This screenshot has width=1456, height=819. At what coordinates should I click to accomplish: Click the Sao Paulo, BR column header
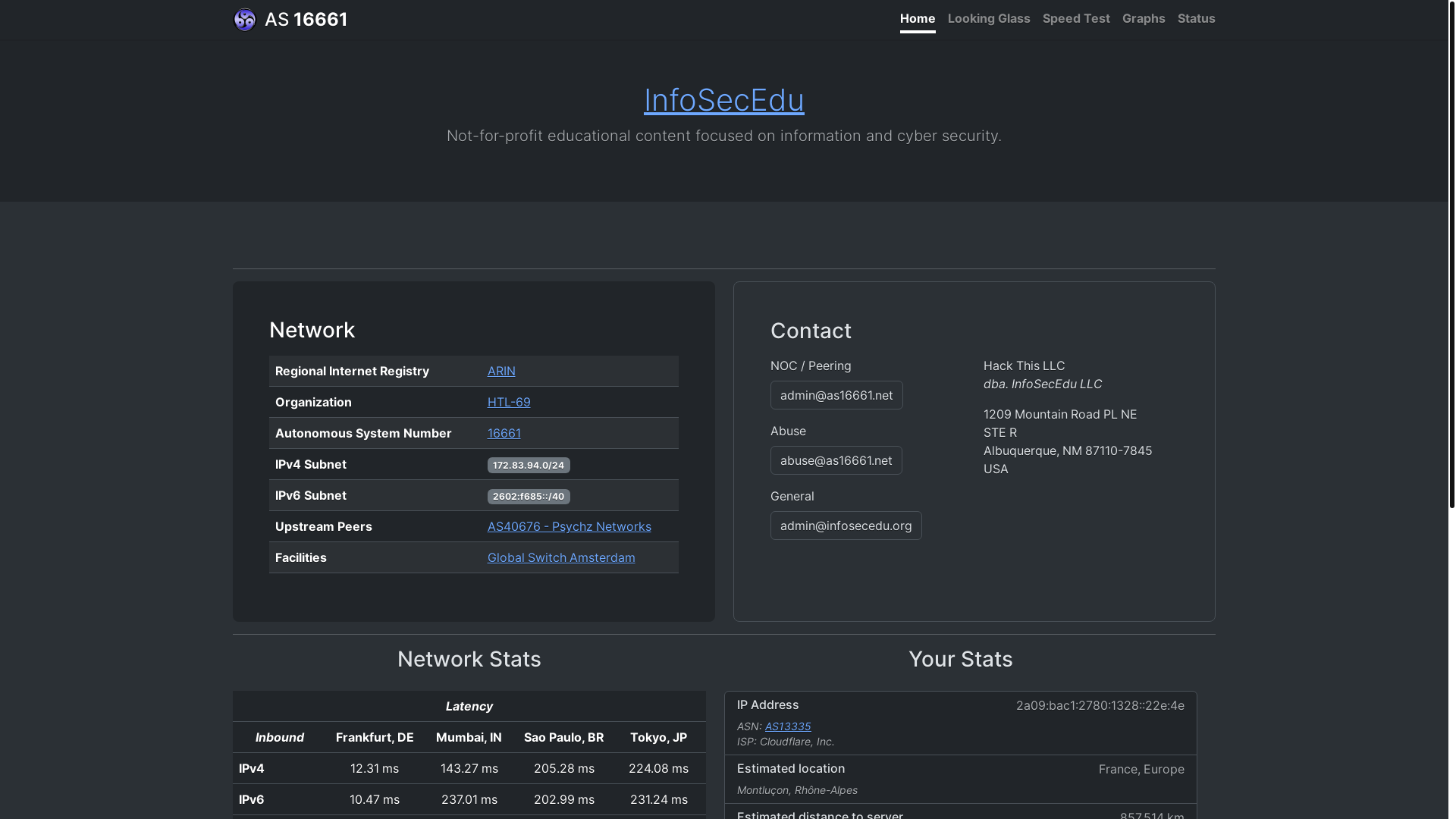(563, 737)
